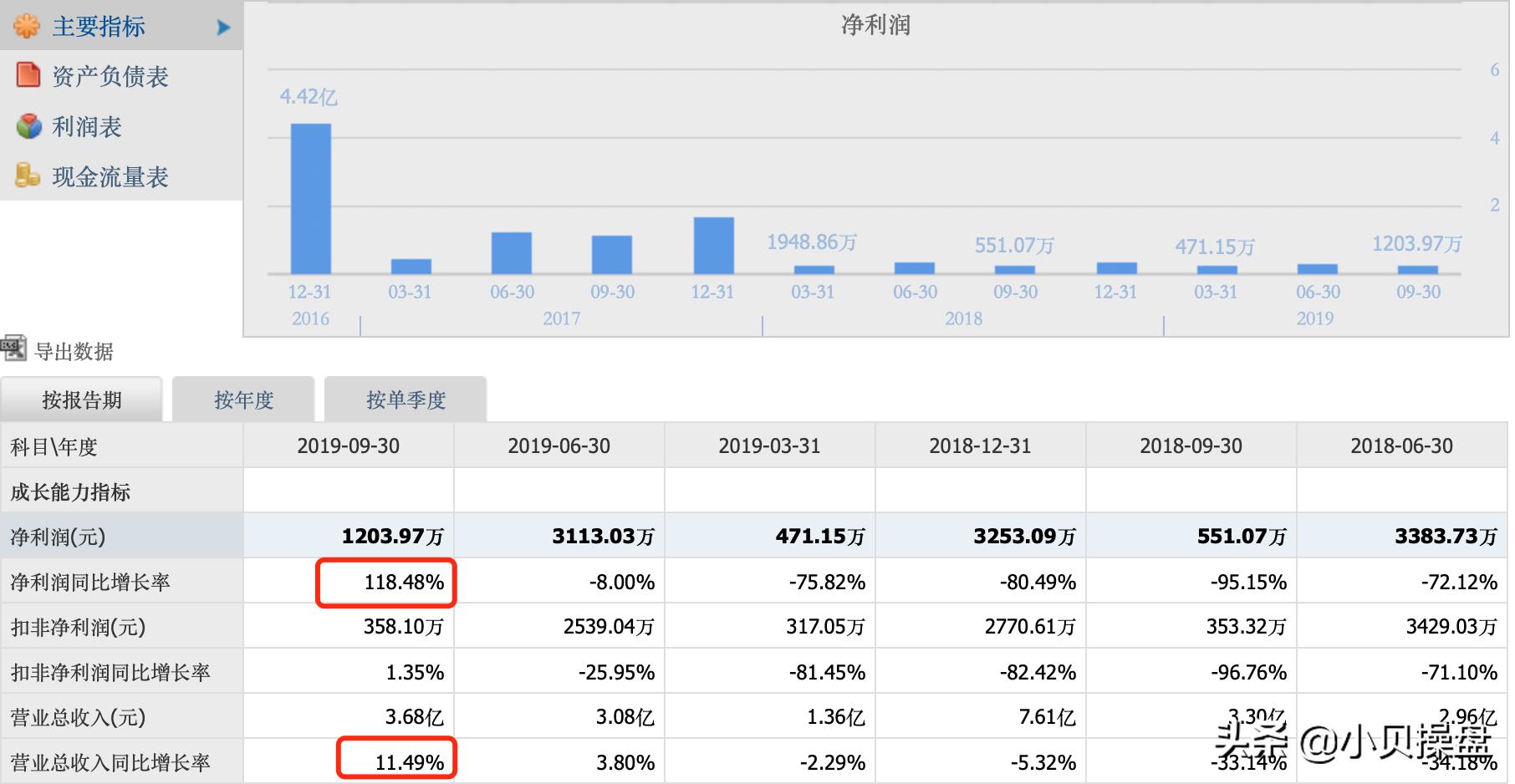Click the 2539.04万 cell
This screenshot has height=784, width=1515.
pyautogui.click(x=559, y=627)
